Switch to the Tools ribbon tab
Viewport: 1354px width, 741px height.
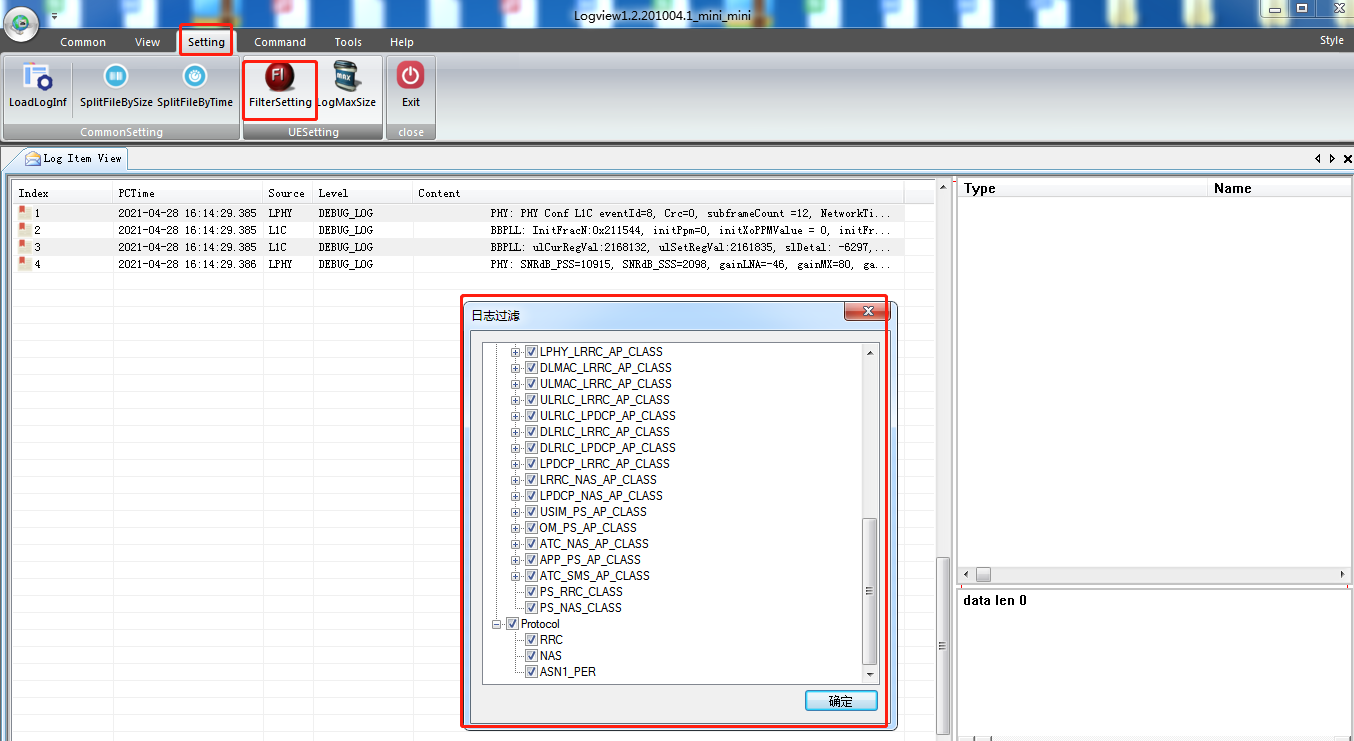click(348, 42)
